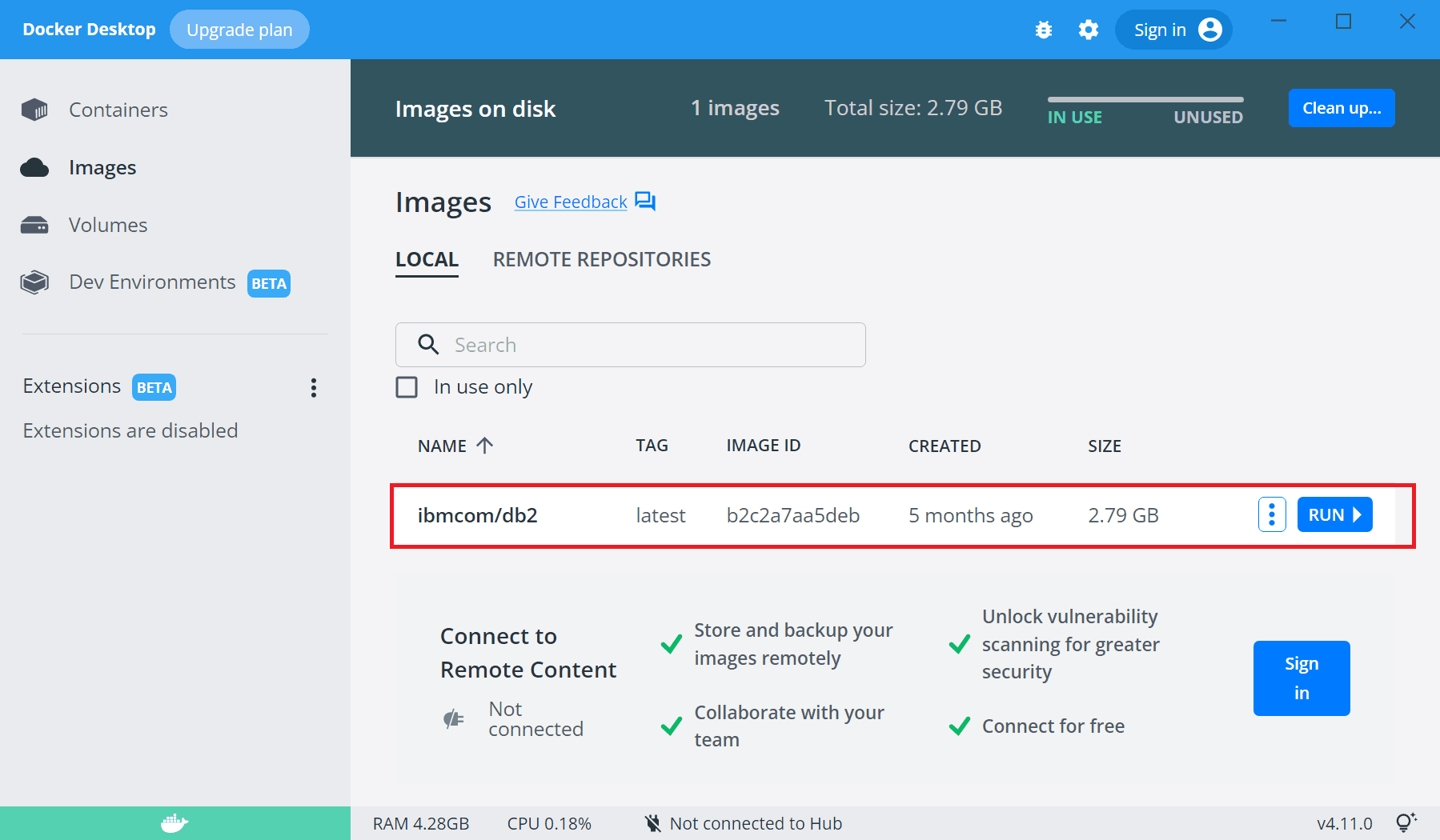Click the Images cloud sidebar icon
This screenshot has height=840, width=1440.
(x=34, y=167)
